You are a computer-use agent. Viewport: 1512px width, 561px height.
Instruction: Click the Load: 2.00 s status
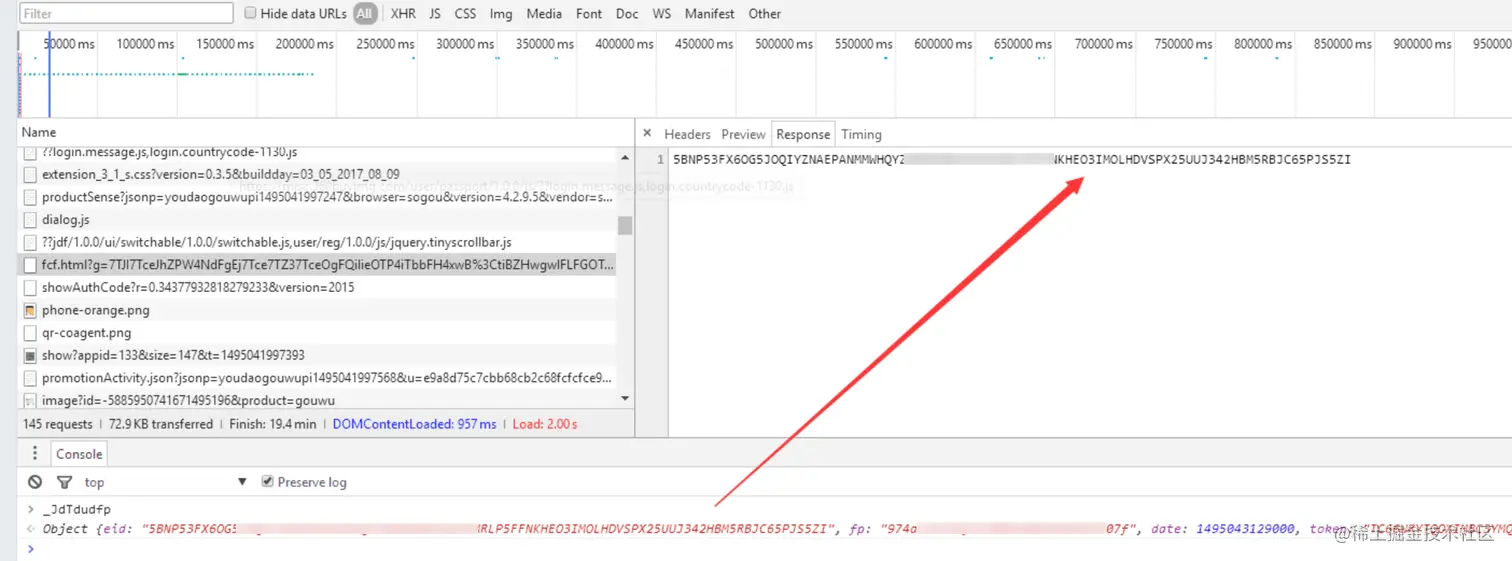tap(545, 424)
